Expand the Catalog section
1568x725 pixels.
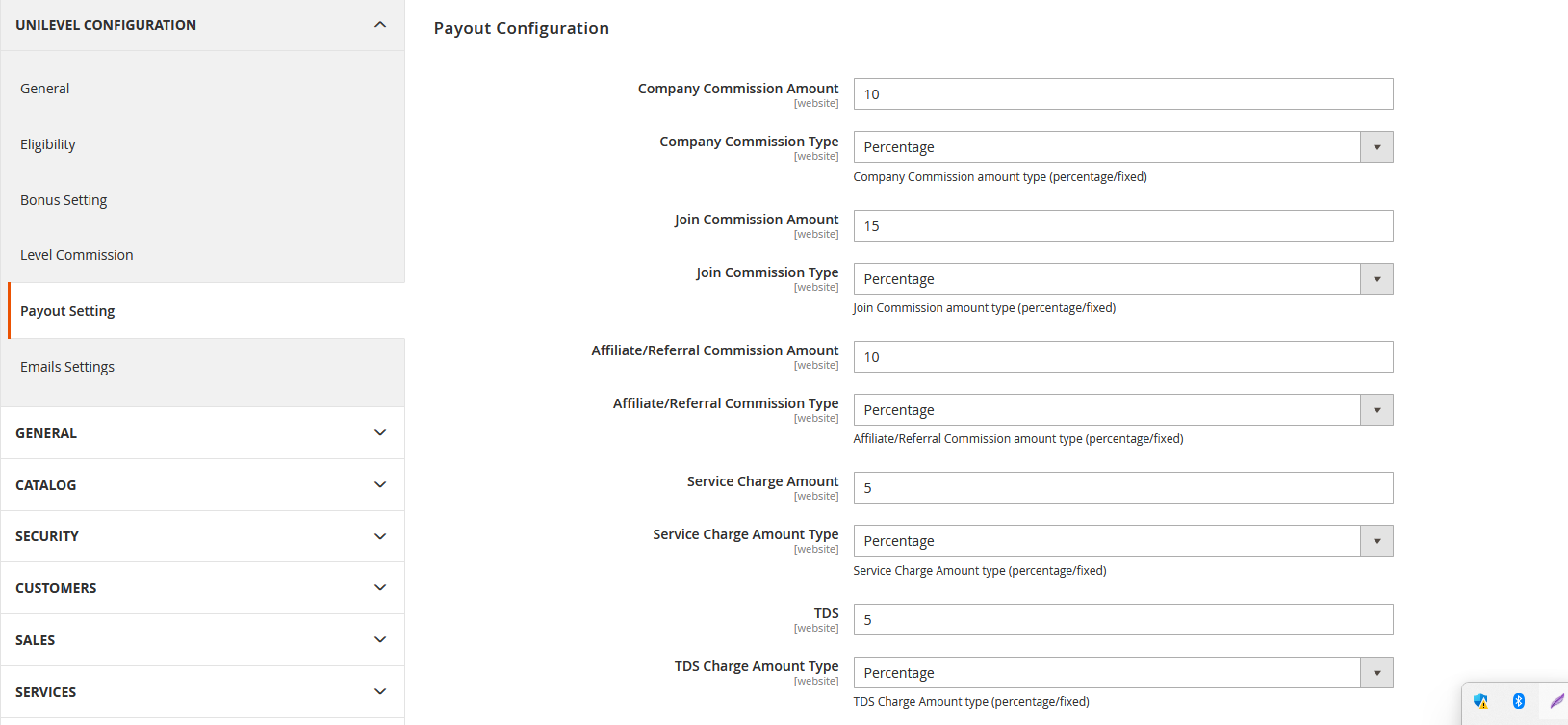click(202, 485)
